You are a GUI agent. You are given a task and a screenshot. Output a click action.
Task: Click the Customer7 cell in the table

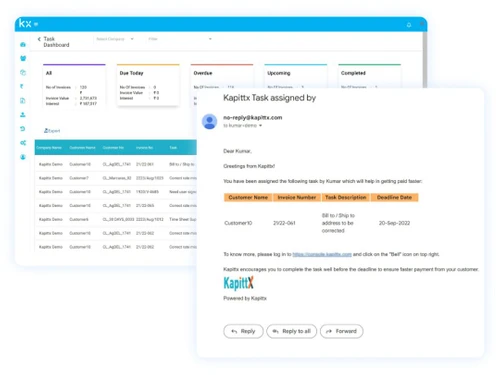point(79,178)
